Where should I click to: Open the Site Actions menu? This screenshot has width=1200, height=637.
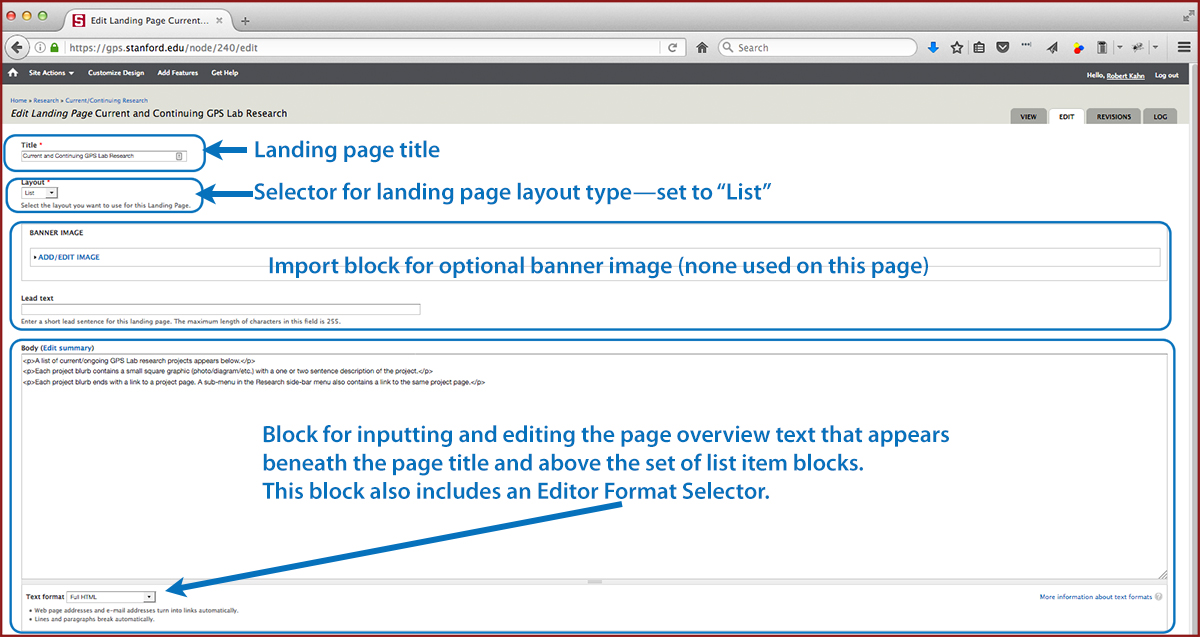[x=51, y=73]
